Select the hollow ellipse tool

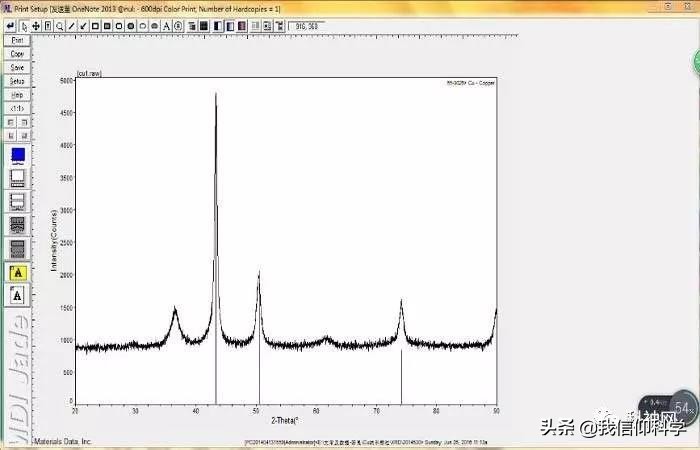pos(143,26)
